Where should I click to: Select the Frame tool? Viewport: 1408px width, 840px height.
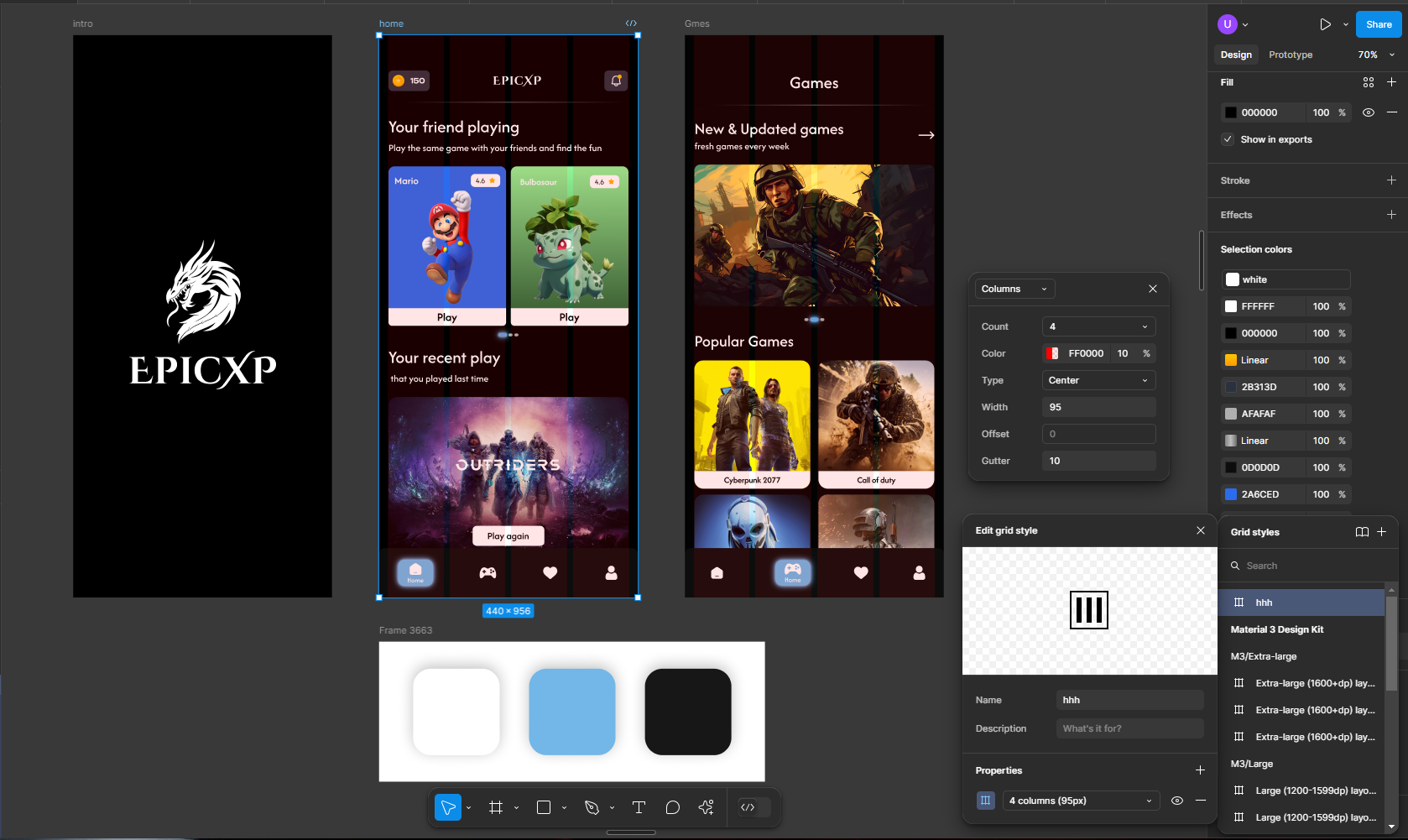pos(495,807)
